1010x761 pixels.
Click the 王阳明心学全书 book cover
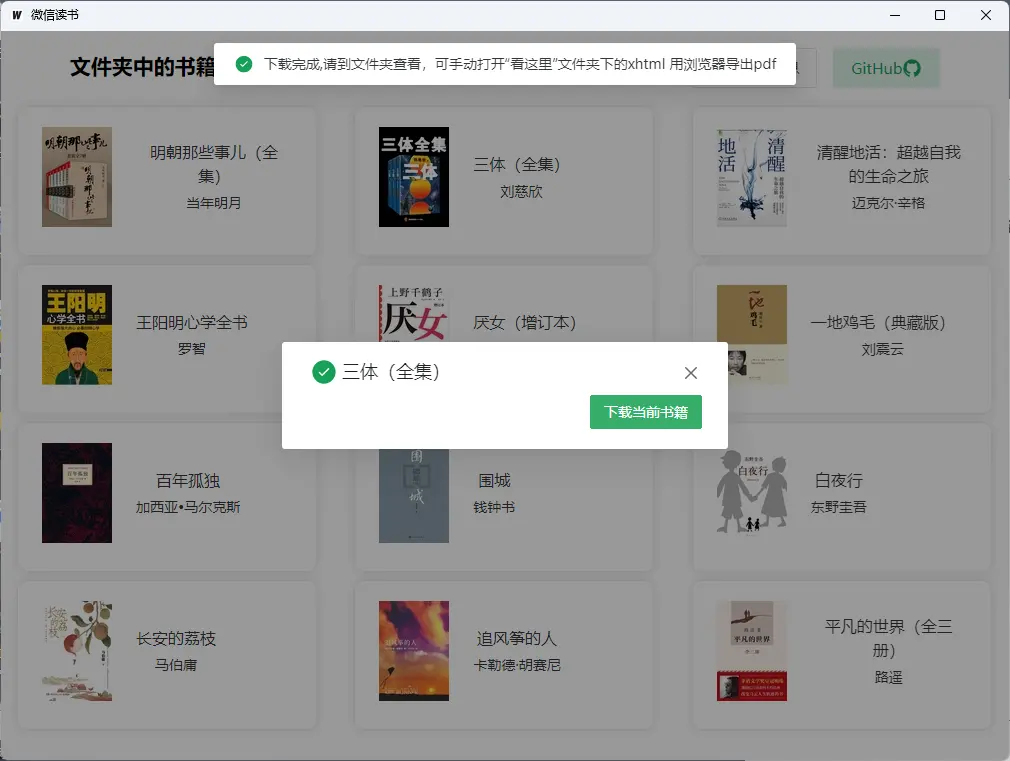coord(77,334)
